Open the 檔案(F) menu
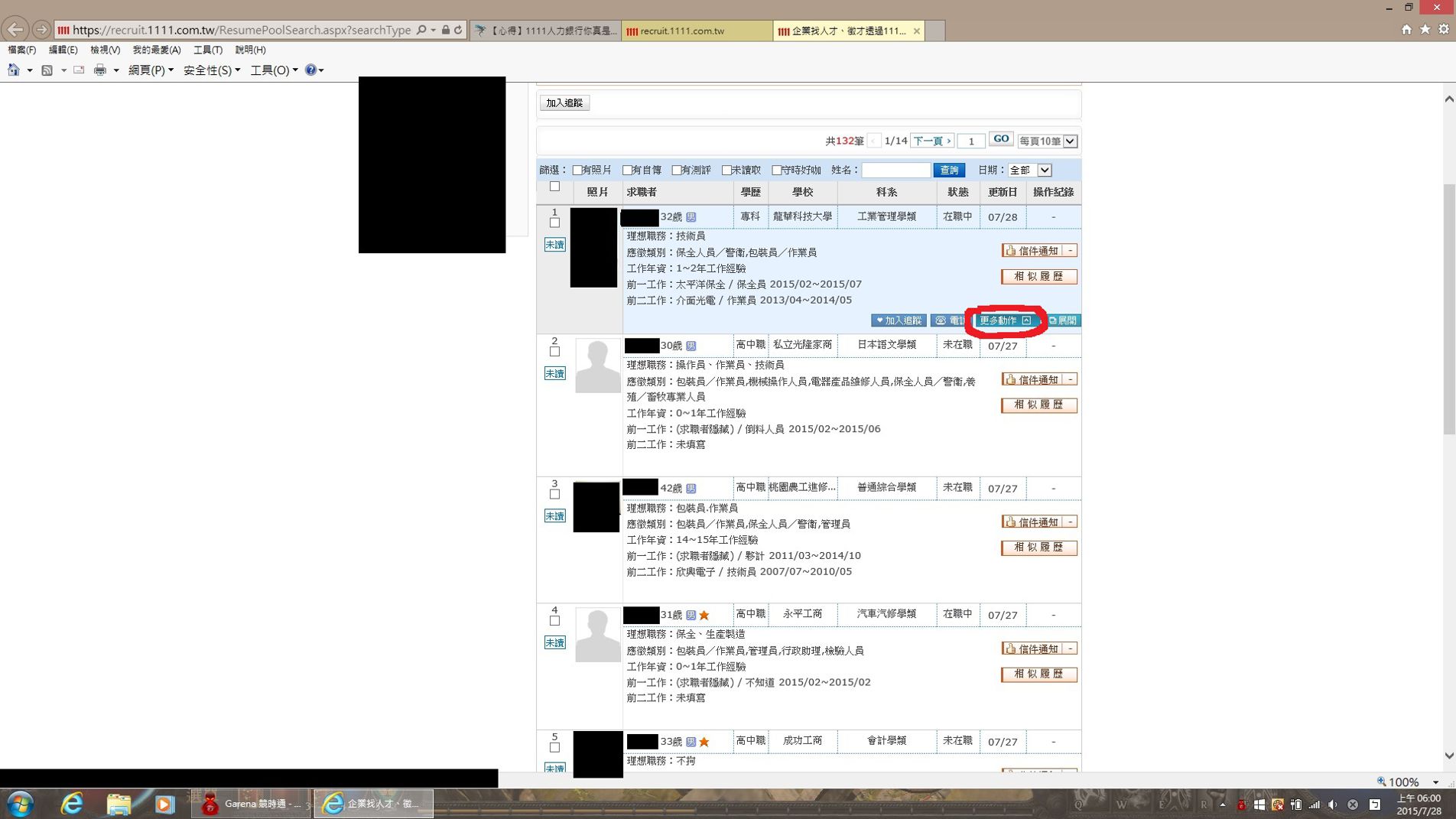This screenshot has width=1456, height=819. point(21,50)
